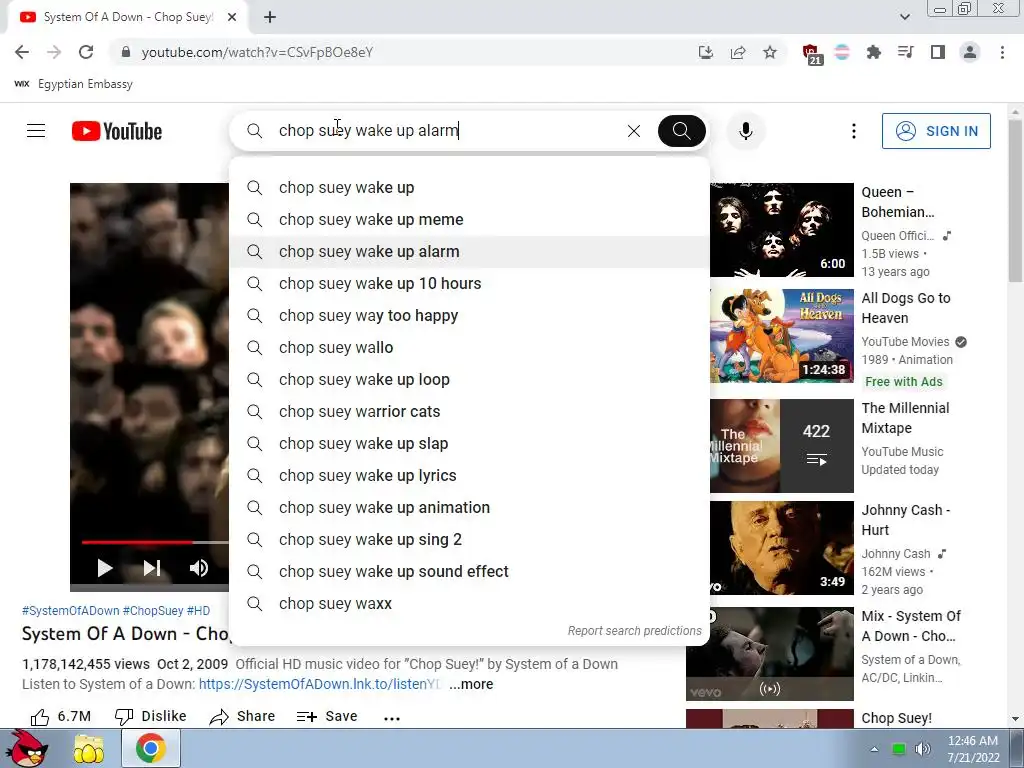
Task: Mute the video using the speaker icon
Action: (199, 568)
